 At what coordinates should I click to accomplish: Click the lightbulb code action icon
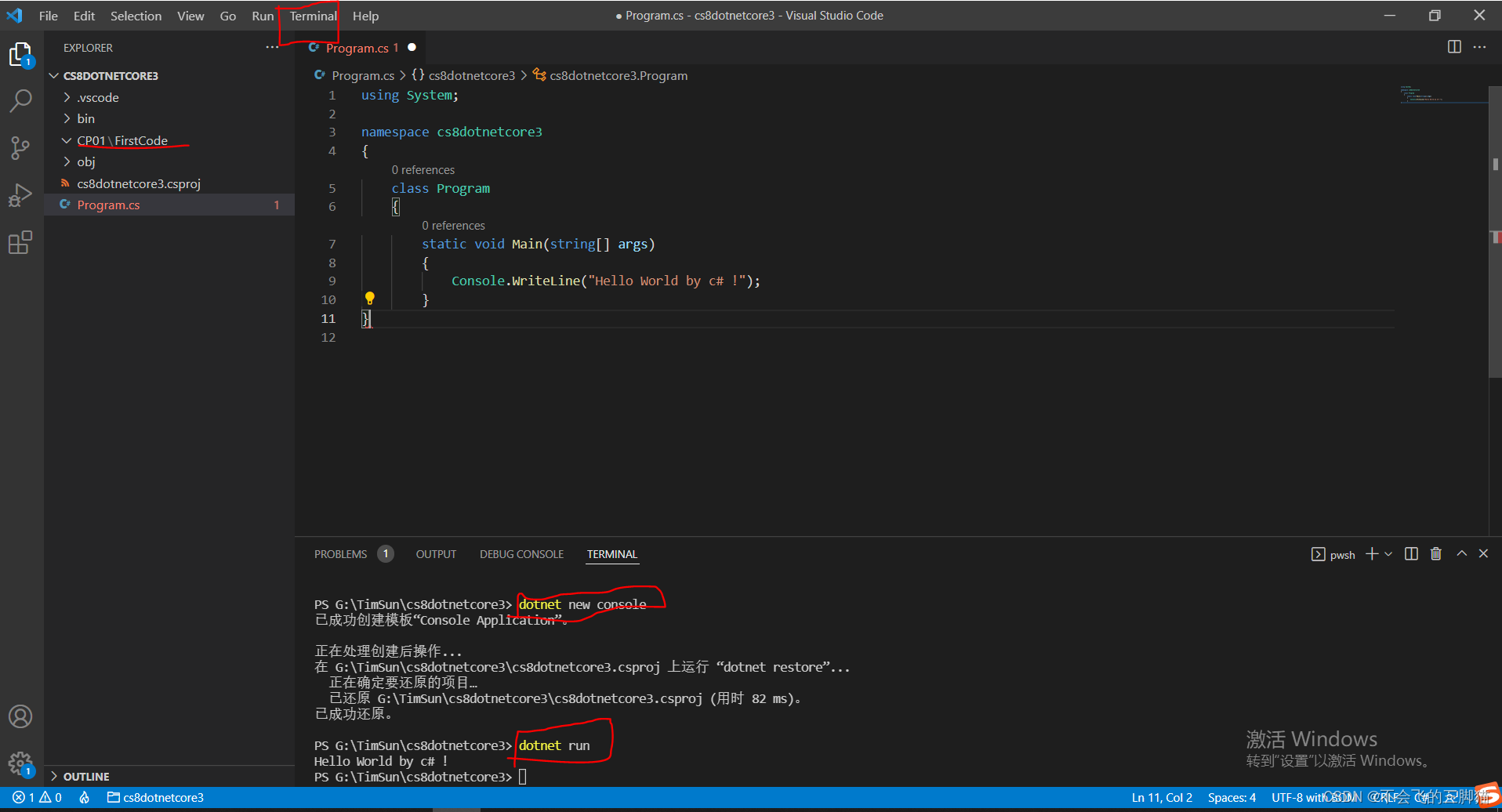tap(370, 299)
